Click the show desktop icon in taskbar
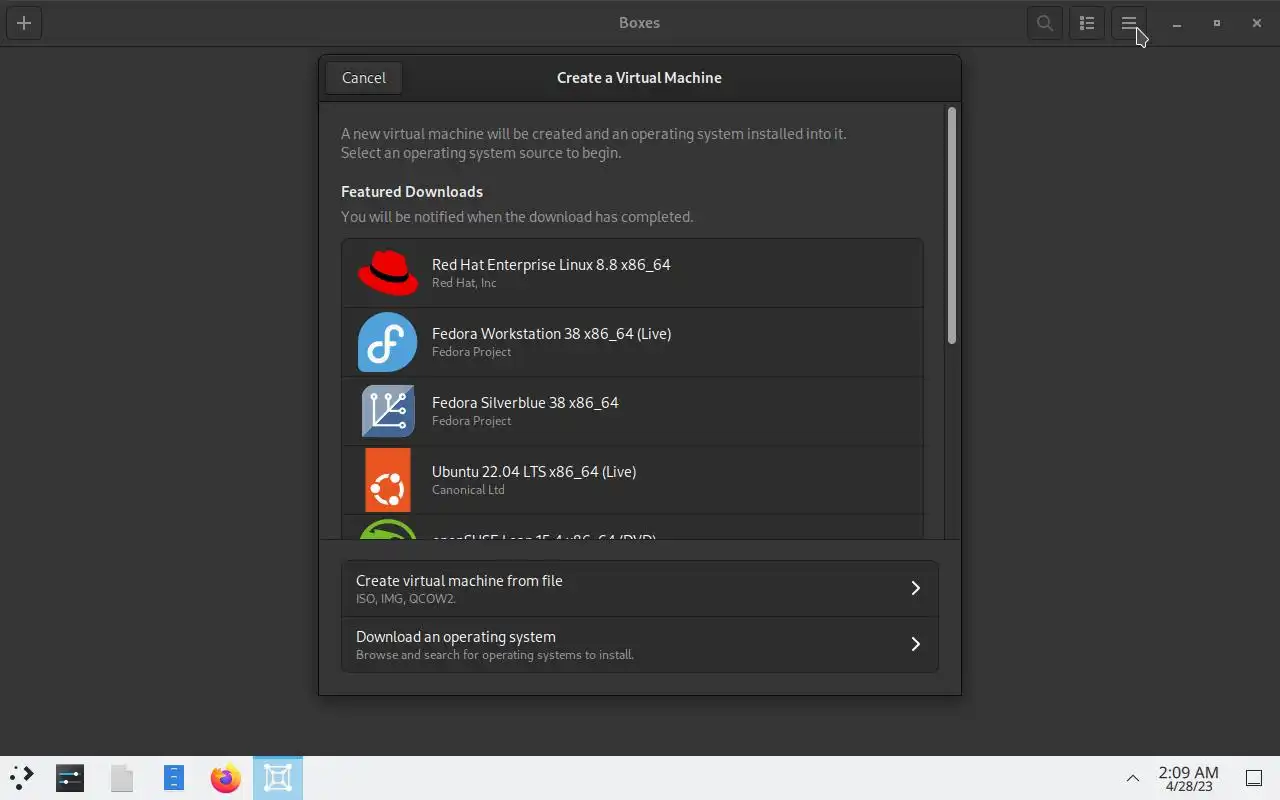The height and width of the screenshot is (800, 1280). tap(1253, 778)
